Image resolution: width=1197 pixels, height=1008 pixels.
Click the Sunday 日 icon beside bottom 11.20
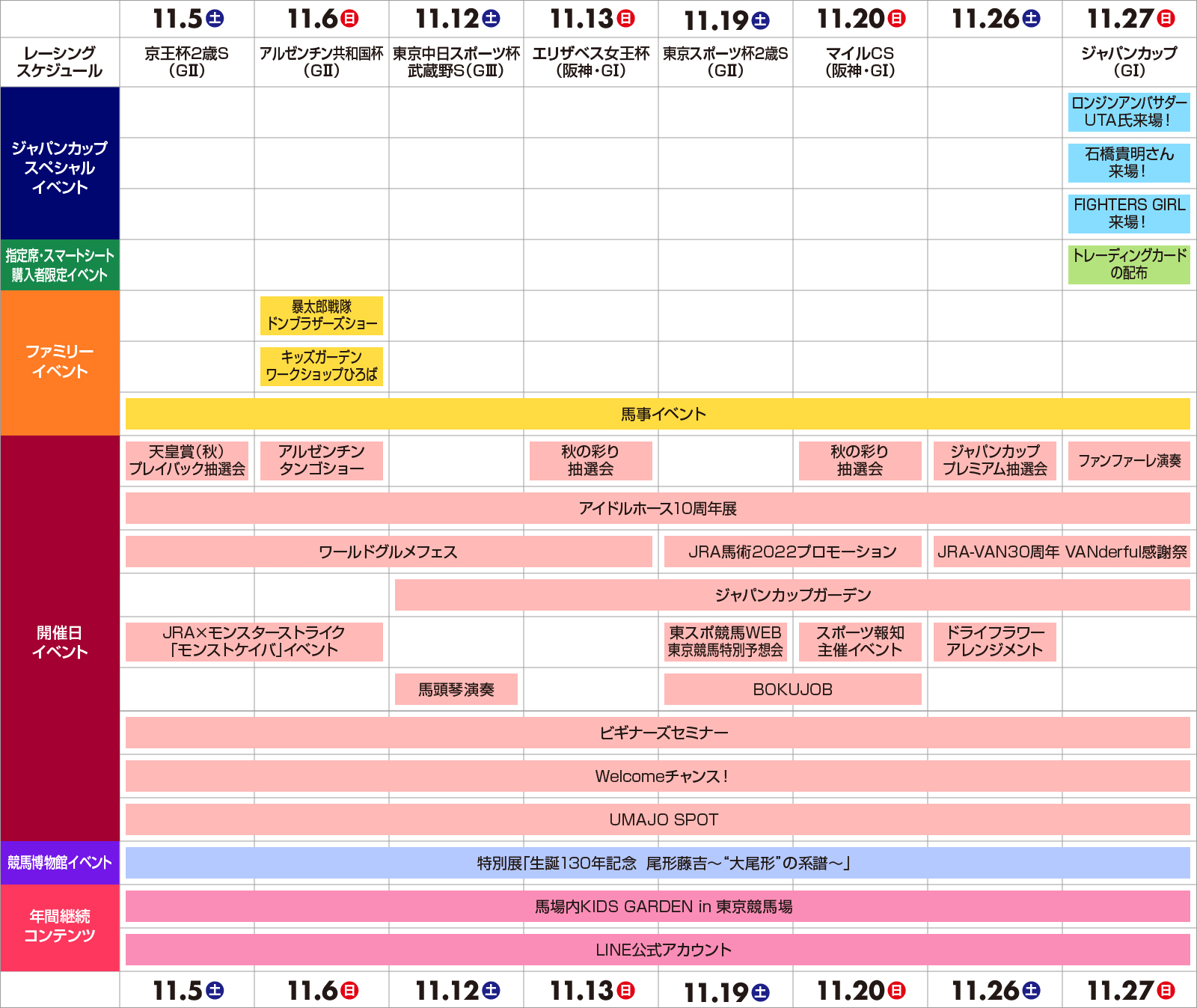click(896, 991)
